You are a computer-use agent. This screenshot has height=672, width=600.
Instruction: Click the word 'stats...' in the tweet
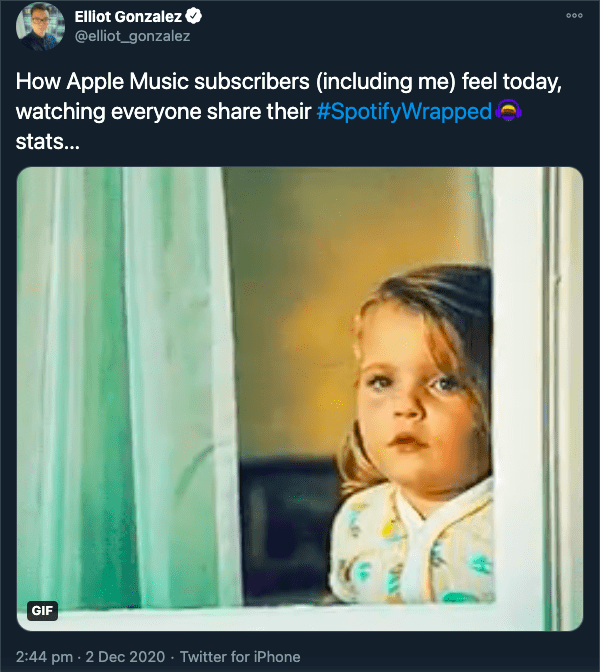(48, 142)
